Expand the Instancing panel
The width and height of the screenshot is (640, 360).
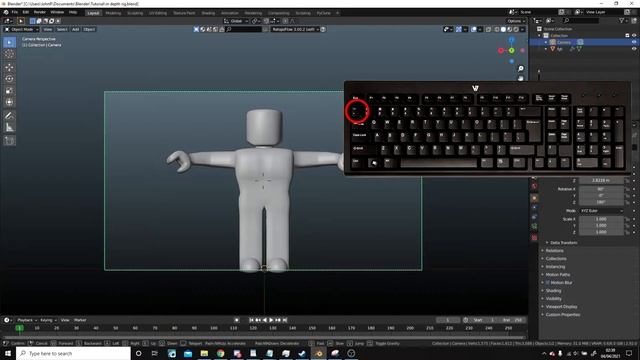(555, 267)
